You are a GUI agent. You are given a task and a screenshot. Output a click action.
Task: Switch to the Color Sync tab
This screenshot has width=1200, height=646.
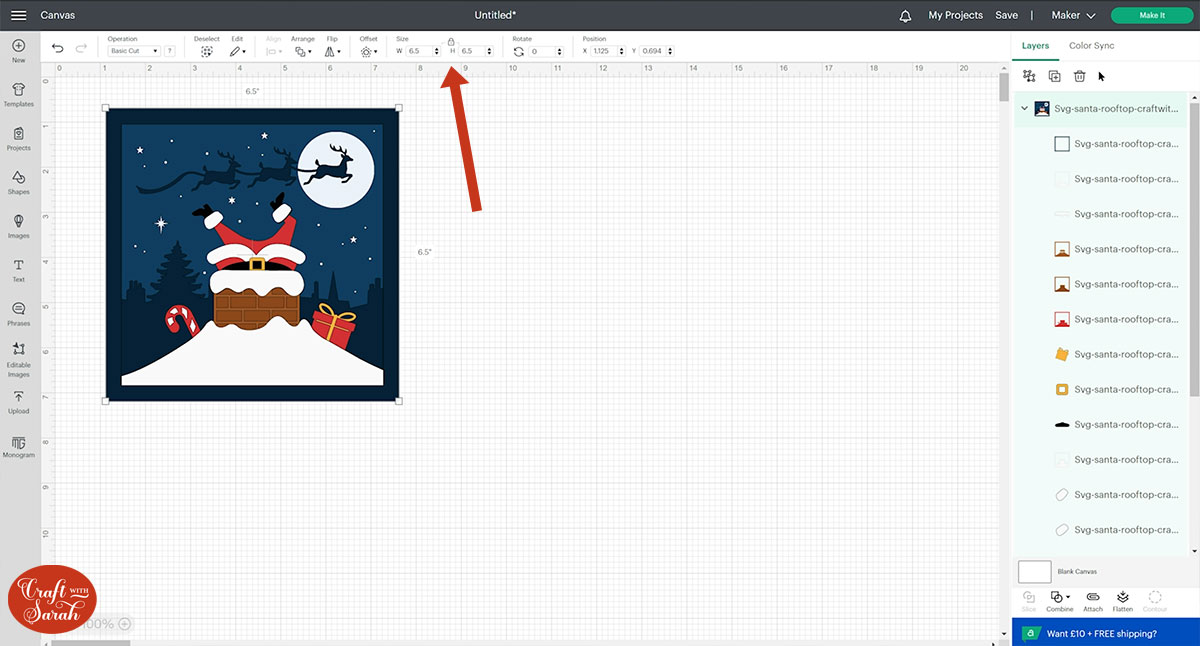1091,46
